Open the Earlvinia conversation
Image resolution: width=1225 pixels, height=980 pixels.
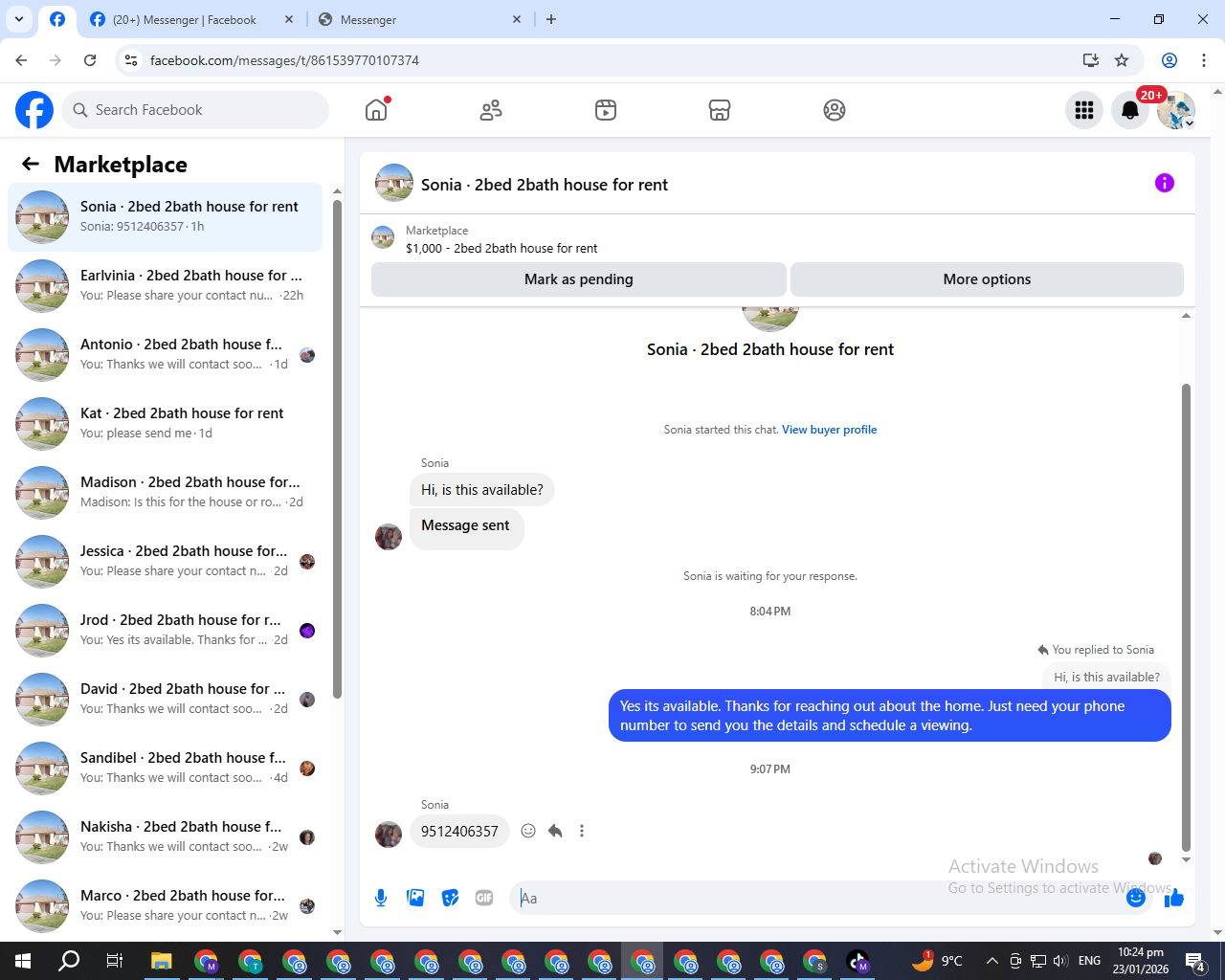pyautogui.click(x=165, y=286)
